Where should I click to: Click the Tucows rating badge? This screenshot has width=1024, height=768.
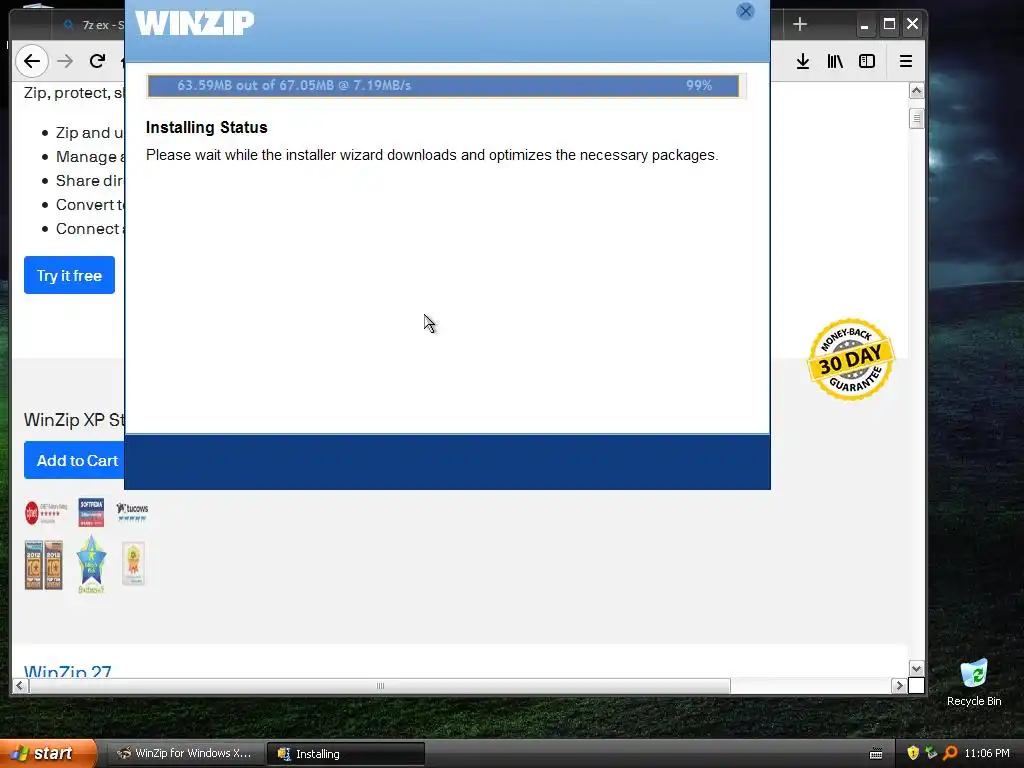(x=133, y=511)
